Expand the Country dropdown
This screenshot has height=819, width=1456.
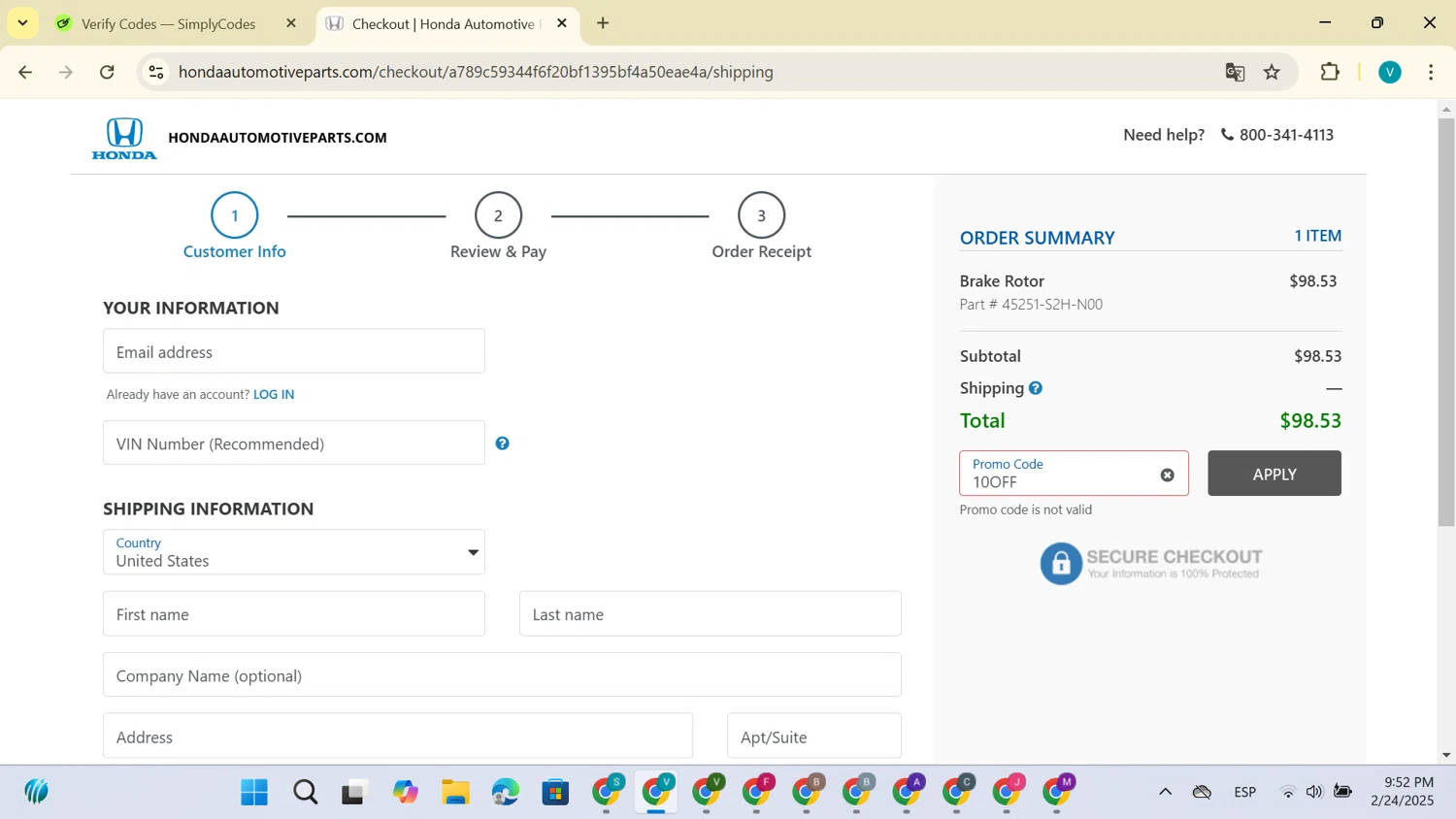pyautogui.click(x=294, y=552)
